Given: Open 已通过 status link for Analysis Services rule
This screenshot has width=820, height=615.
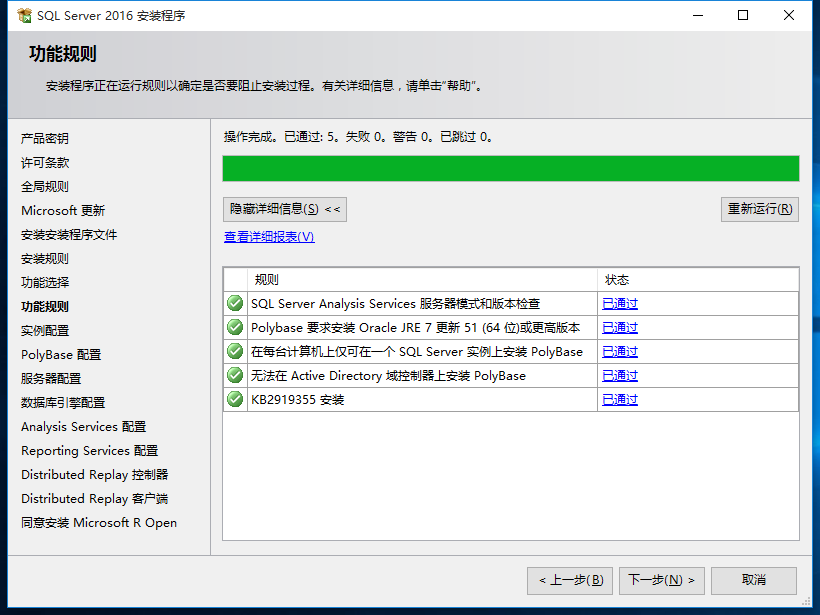Looking at the screenshot, I should tap(620, 304).
